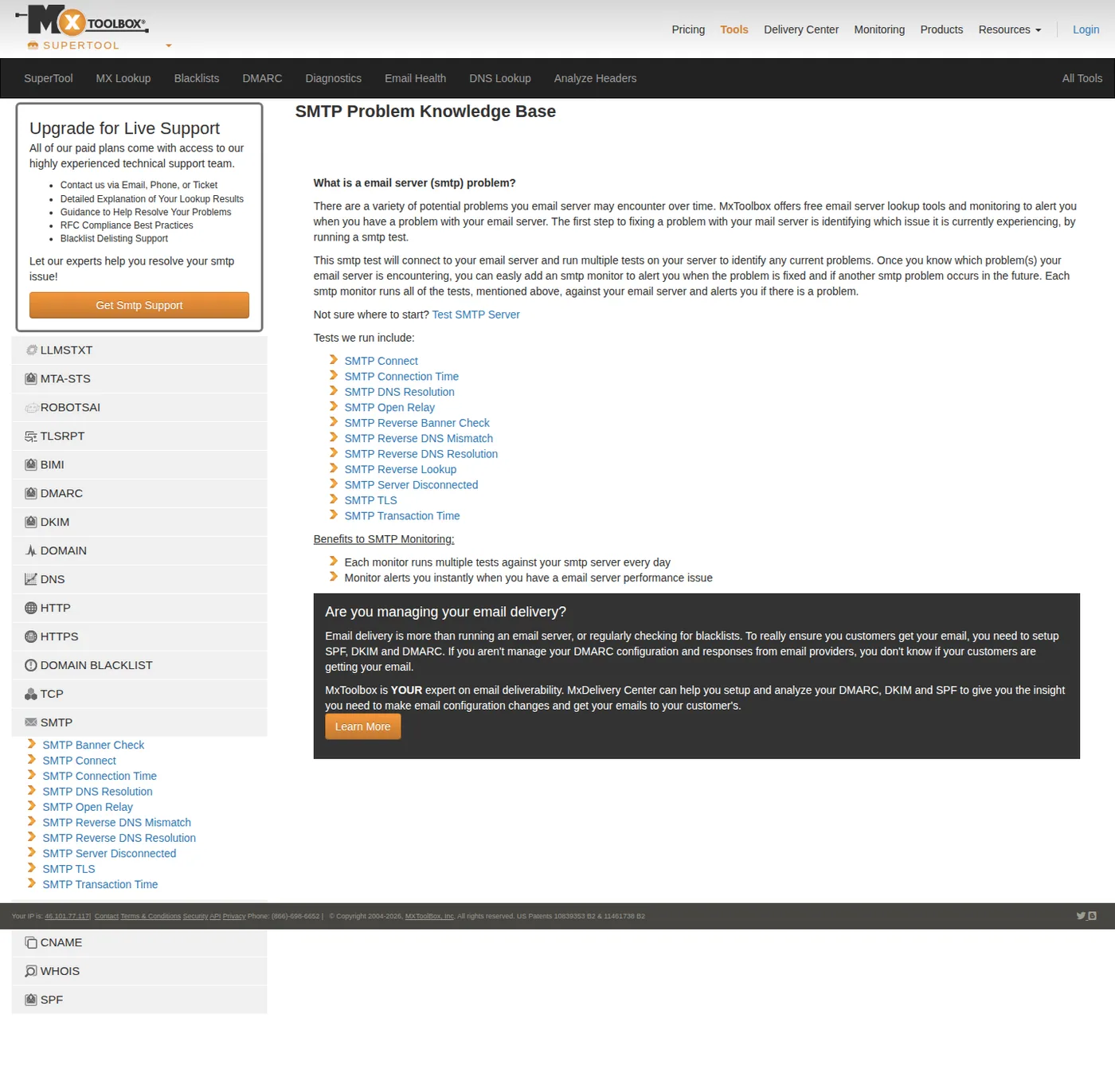
Task: Open the DNS Lookup nav tab
Action: tap(500, 78)
